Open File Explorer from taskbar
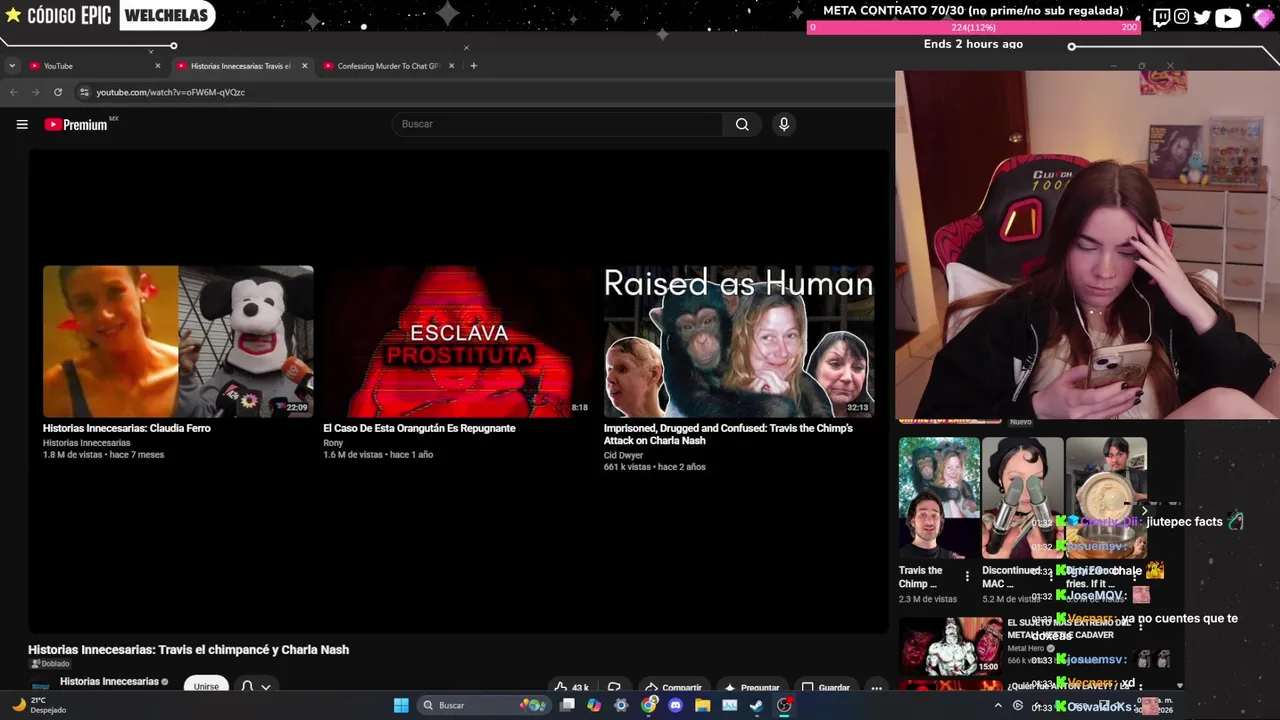Screen dimensions: 1280x720 (702, 705)
